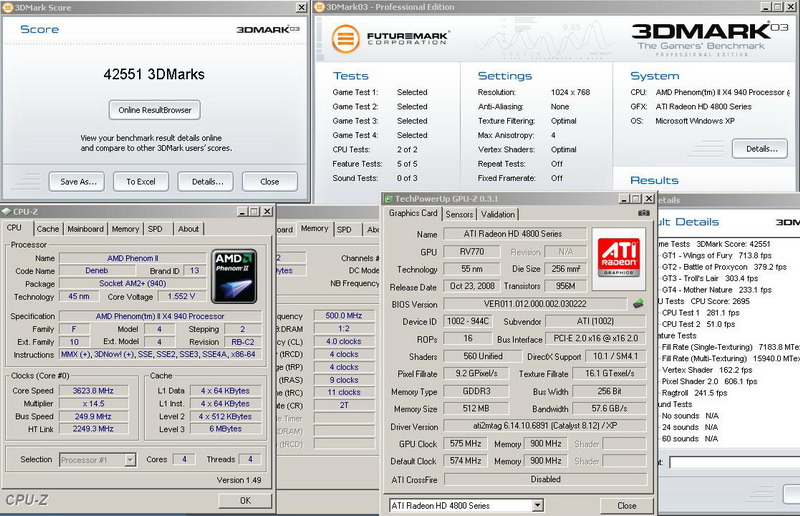Click Save As in the 3DMark Score window
The height and width of the screenshot is (516, 800).
(78, 182)
